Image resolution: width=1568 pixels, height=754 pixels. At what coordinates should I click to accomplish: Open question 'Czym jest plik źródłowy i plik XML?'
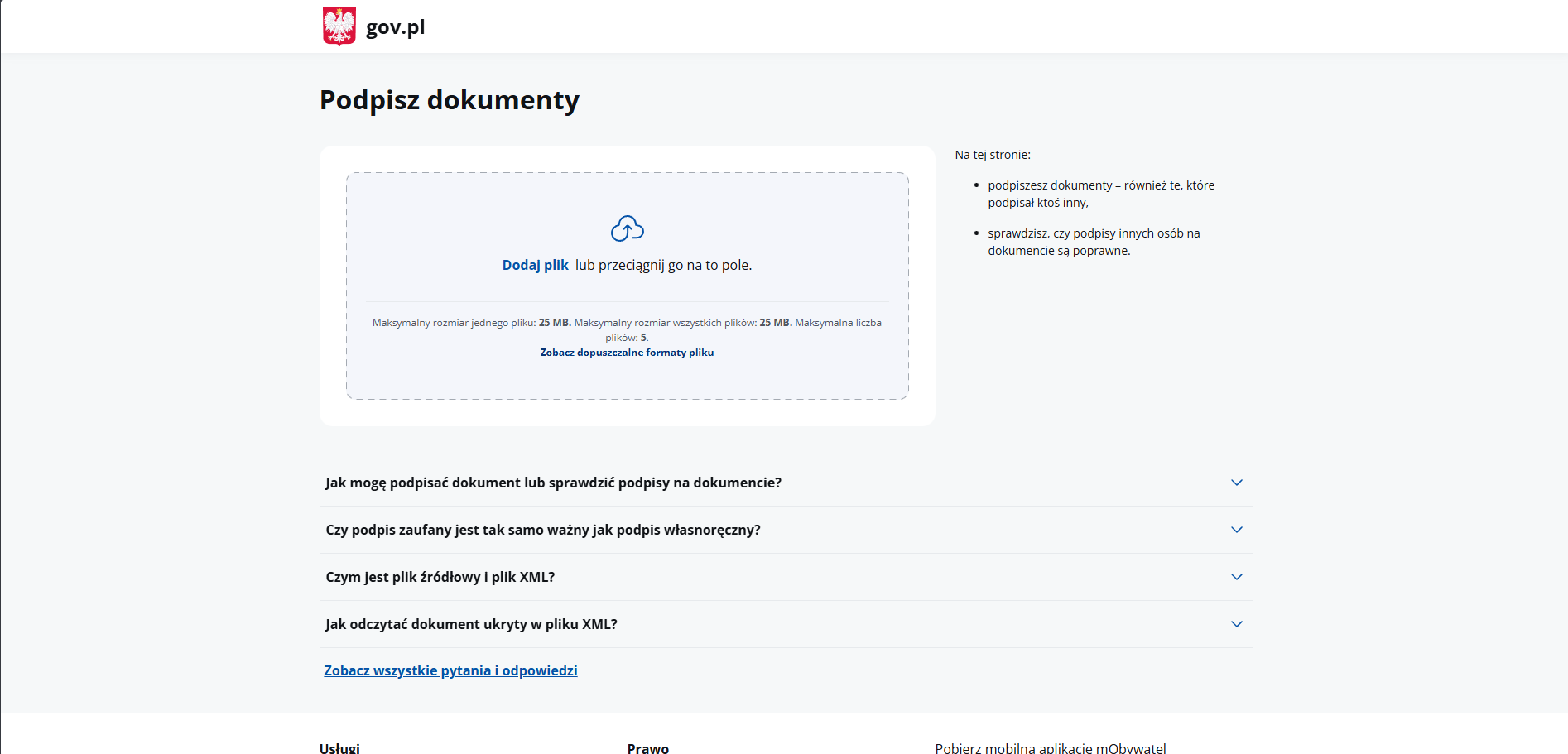[x=440, y=577]
